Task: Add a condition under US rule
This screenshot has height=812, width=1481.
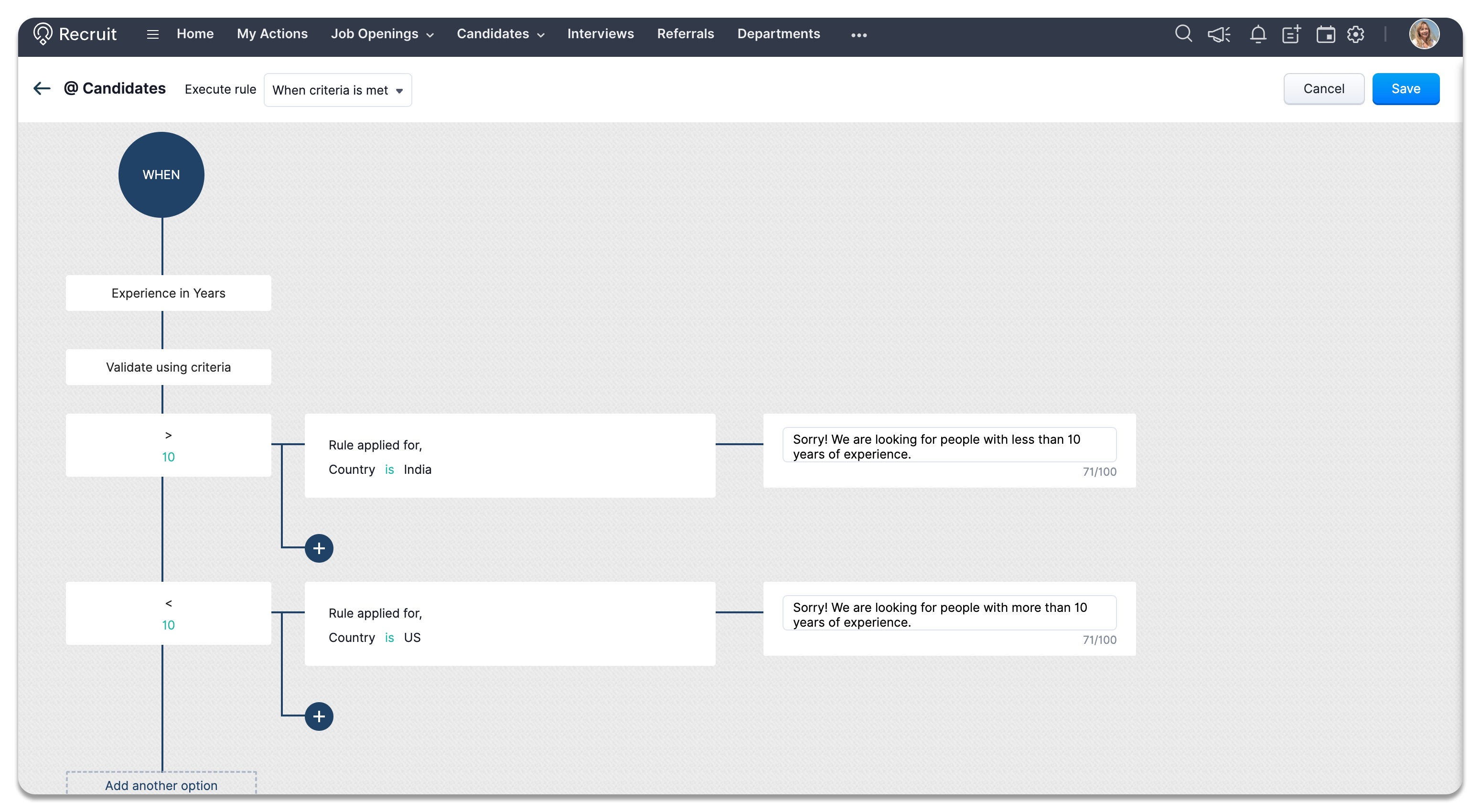Action: pyautogui.click(x=319, y=716)
